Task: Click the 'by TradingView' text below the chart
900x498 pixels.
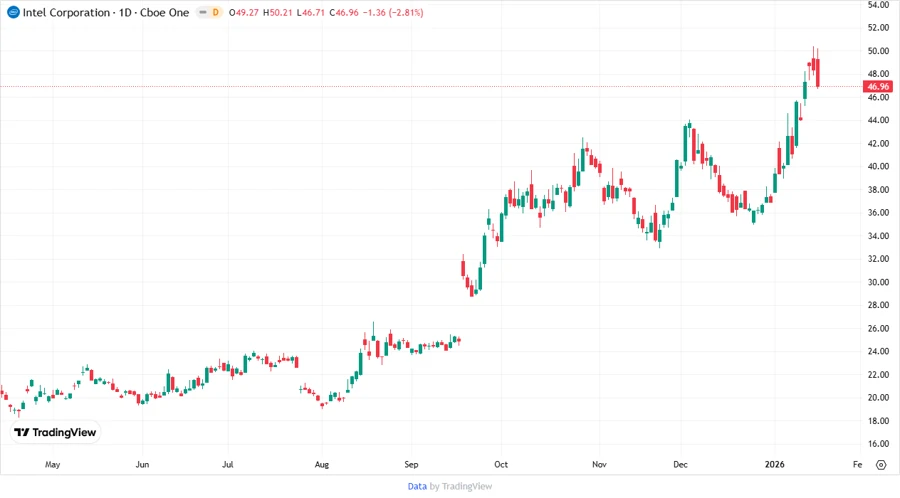Action: tap(461, 487)
